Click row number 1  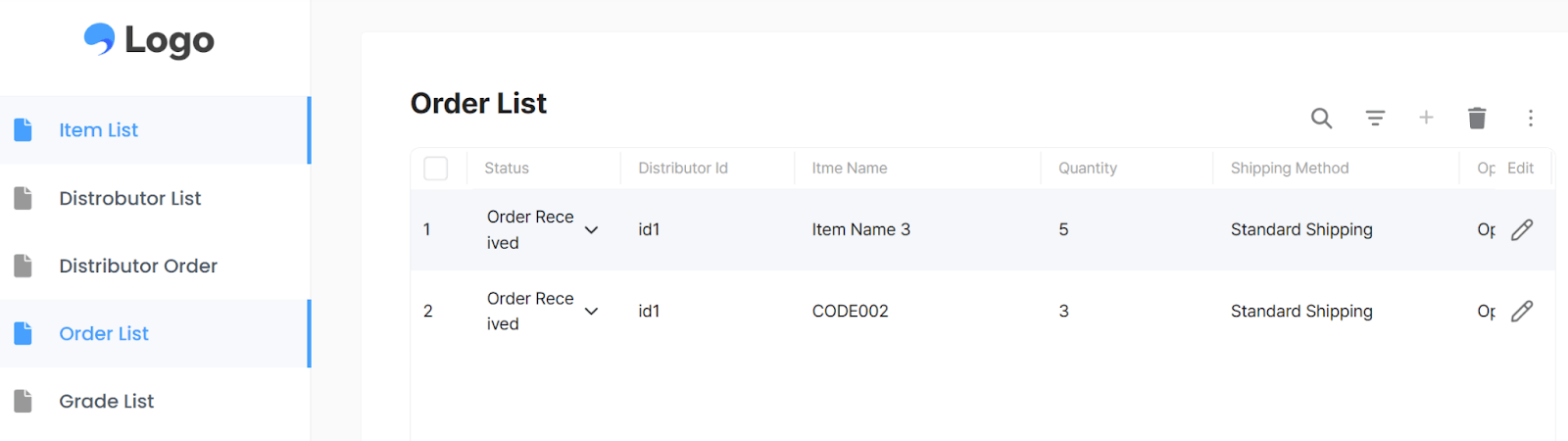coord(427,229)
